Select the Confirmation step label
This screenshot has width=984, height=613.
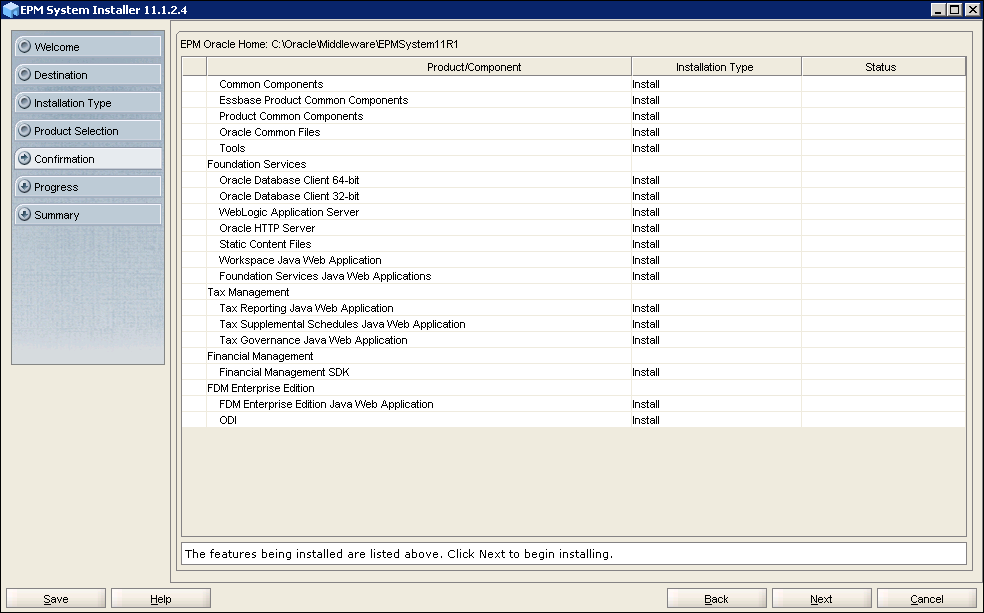click(x=64, y=159)
